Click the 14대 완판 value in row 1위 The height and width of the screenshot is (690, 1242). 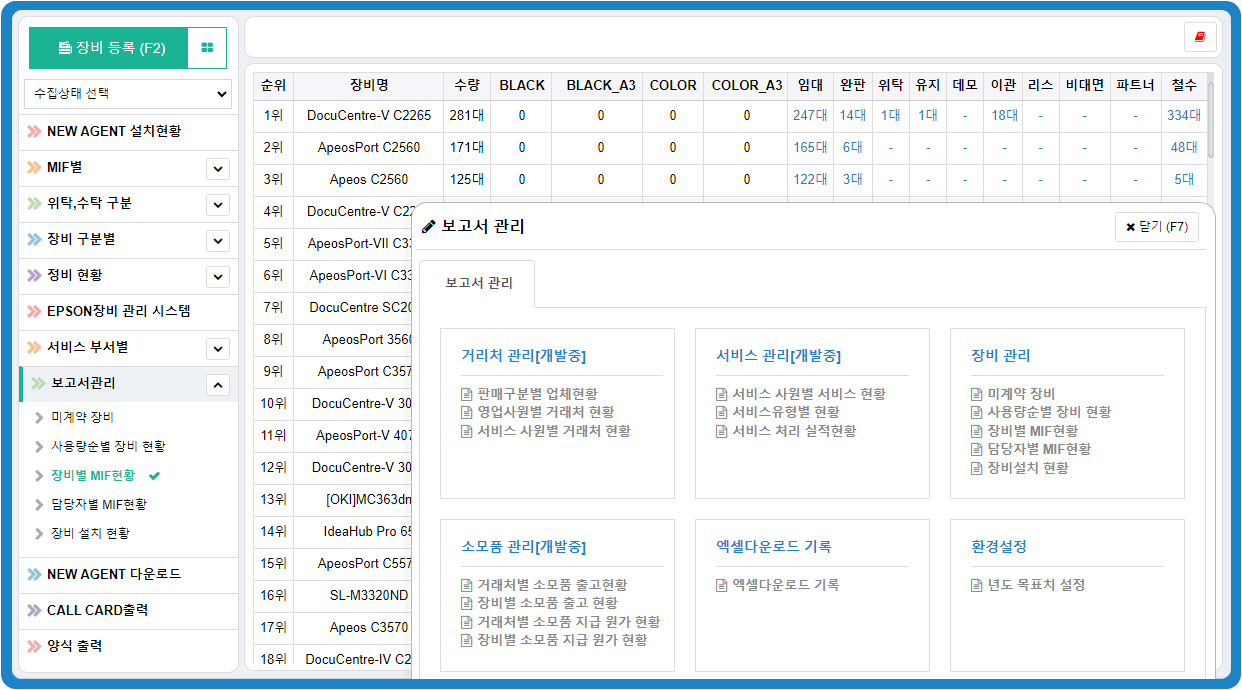(852, 115)
